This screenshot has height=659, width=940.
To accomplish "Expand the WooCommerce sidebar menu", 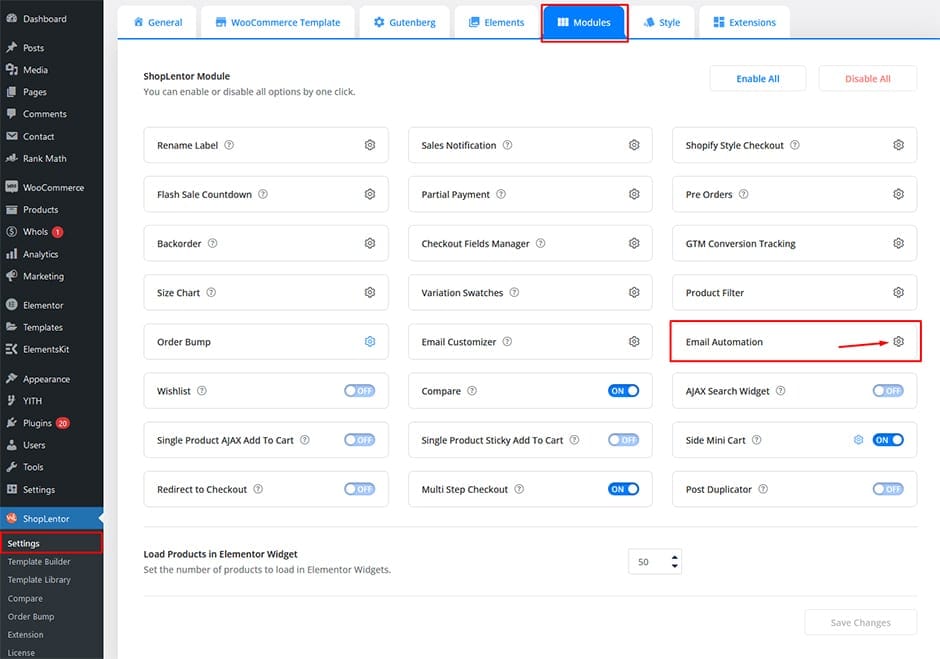I will coord(55,186).
